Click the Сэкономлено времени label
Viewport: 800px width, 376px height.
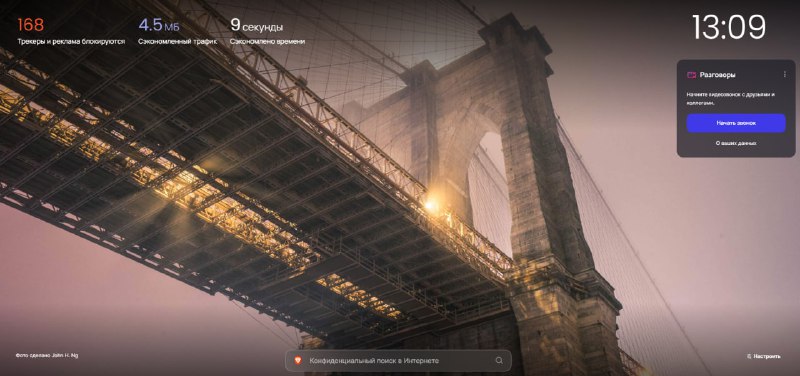click(267, 41)
